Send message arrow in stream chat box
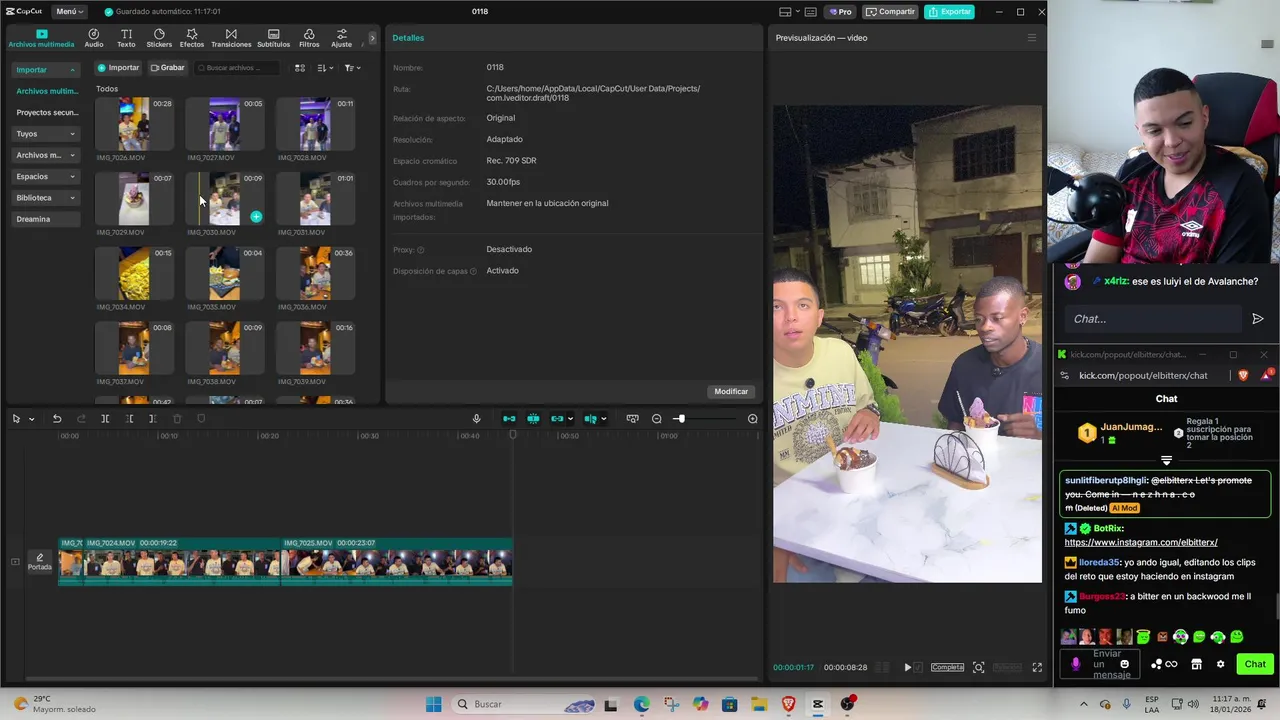This screenshot has width=1280, height=720. tap(1258, 319)
